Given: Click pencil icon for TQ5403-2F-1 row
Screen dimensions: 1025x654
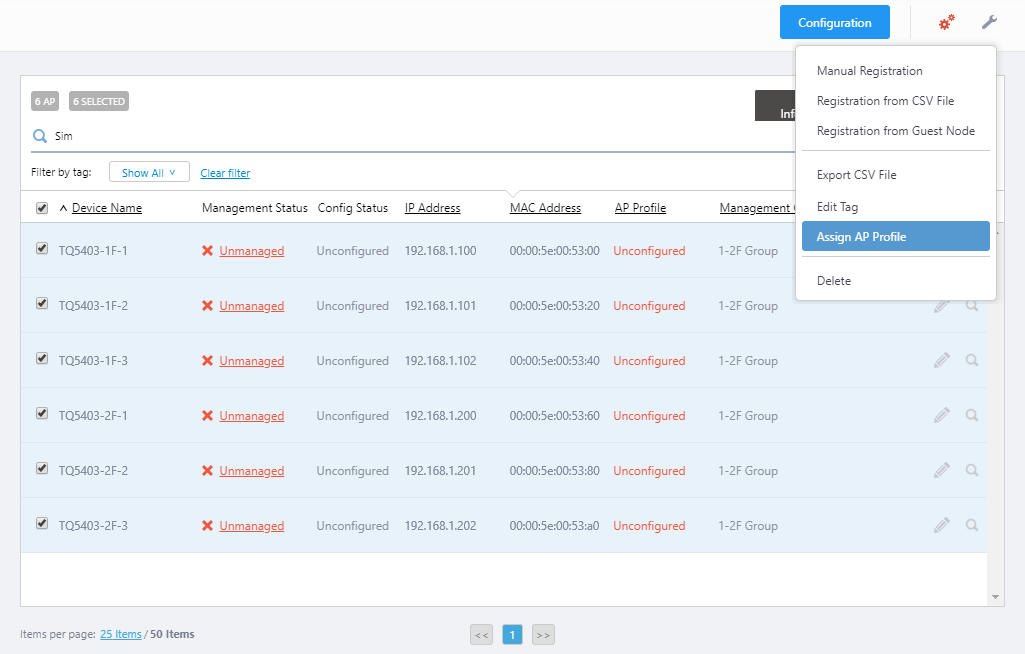Looking at the screenshot, I should click(x=941, y=415).
